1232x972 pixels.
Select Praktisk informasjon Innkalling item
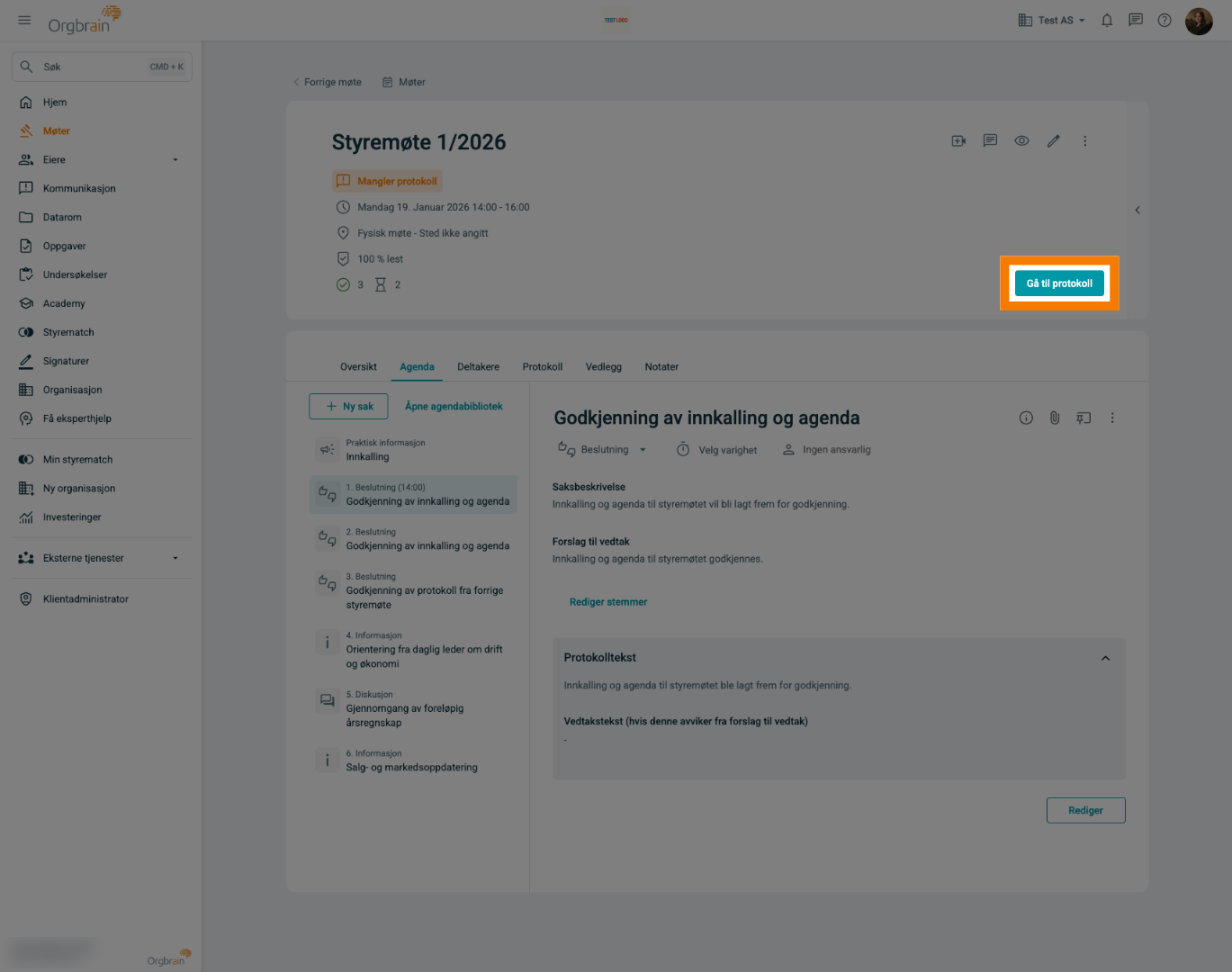pos(413,450)
